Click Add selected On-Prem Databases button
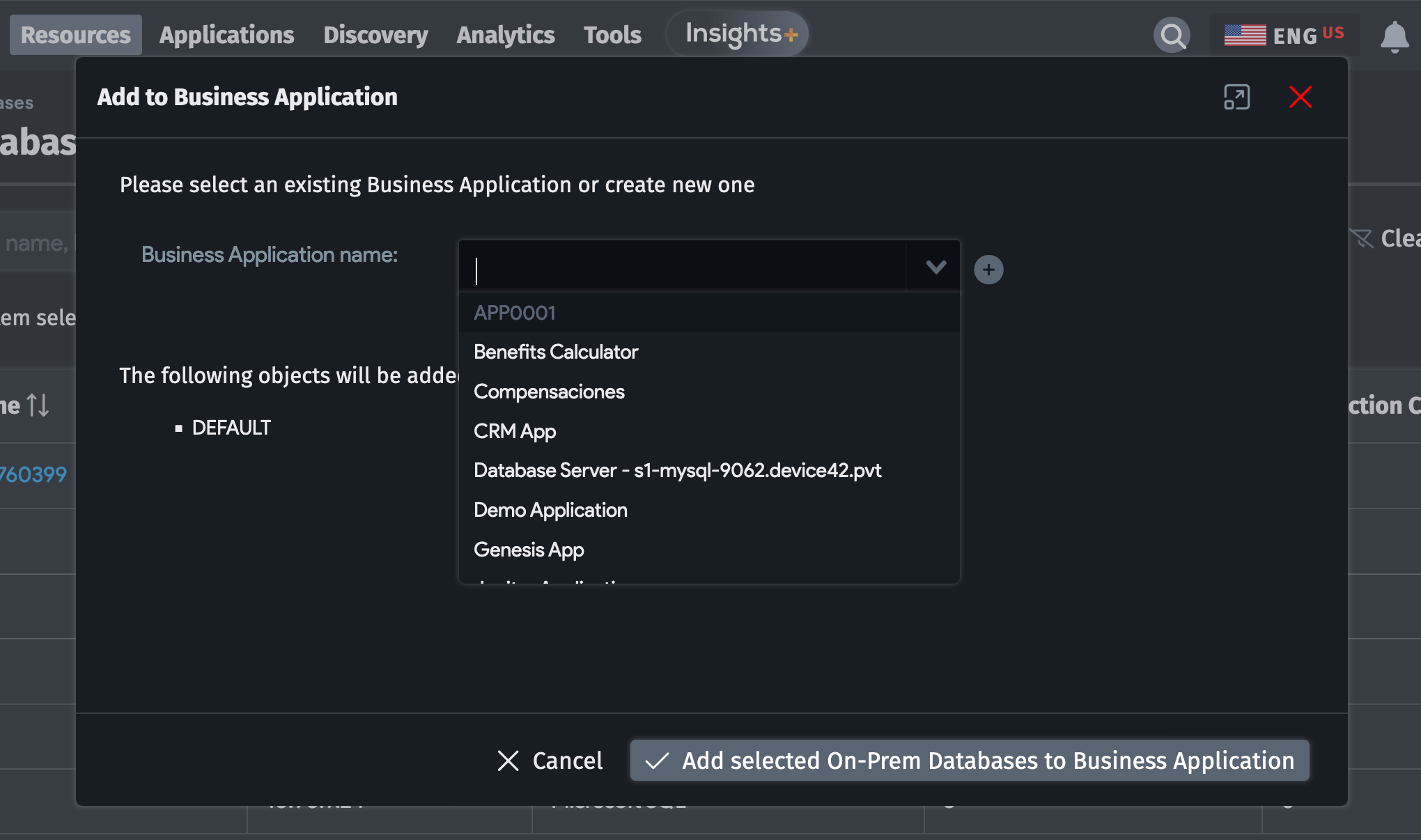 (970, 761)
